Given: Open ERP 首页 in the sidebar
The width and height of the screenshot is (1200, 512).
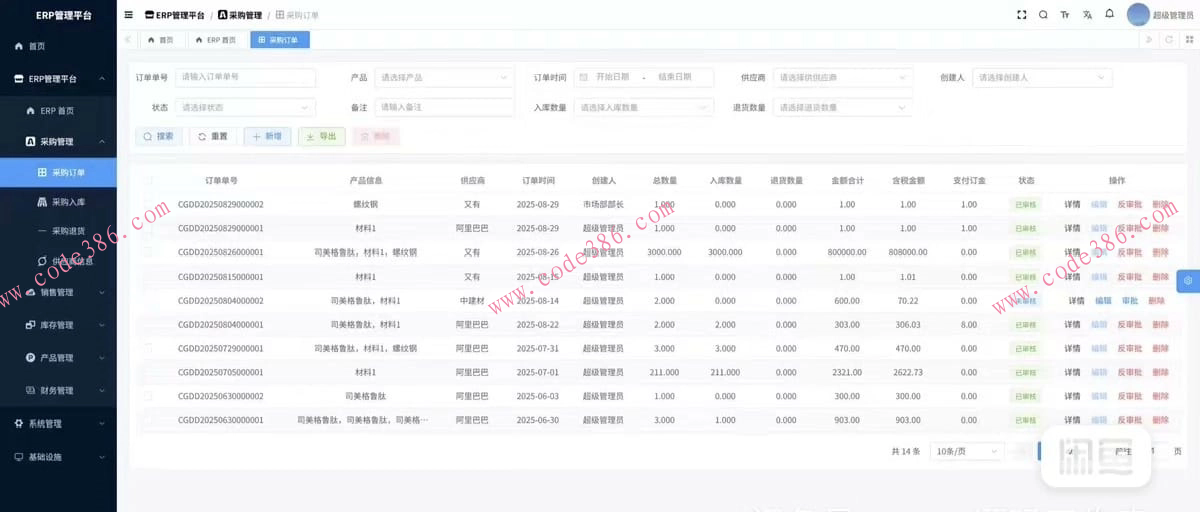Looking at the screenshot, I should click(x=58, y=110).
